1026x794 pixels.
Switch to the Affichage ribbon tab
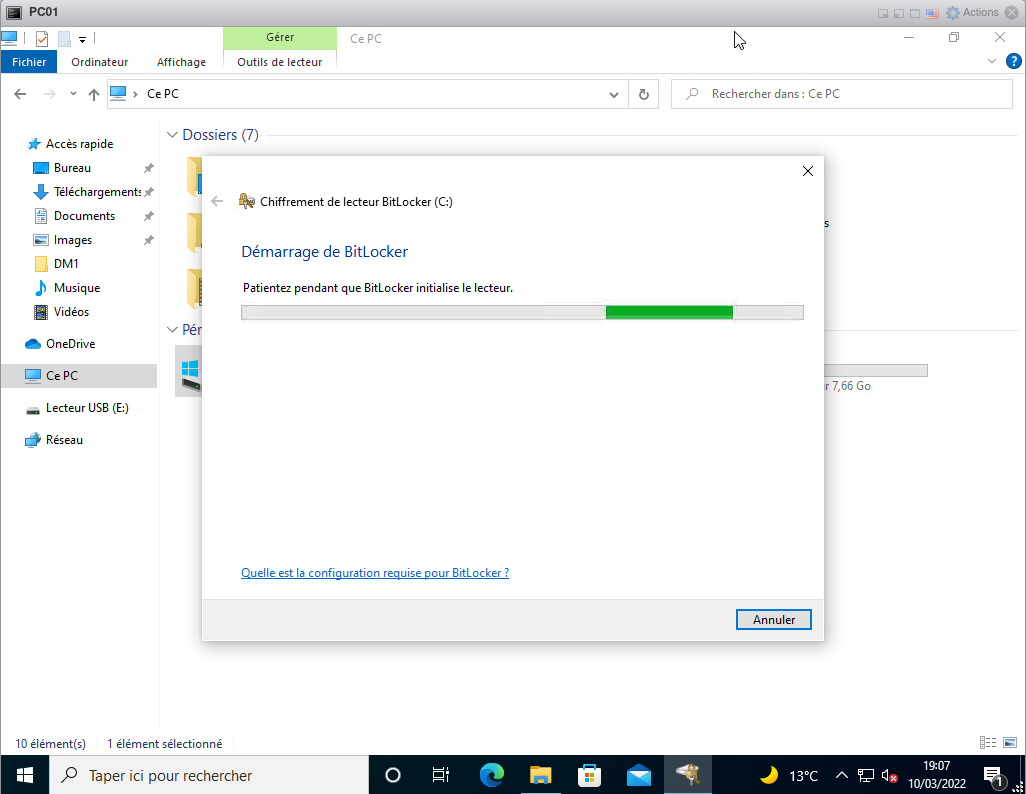click(x=181, y=62)
